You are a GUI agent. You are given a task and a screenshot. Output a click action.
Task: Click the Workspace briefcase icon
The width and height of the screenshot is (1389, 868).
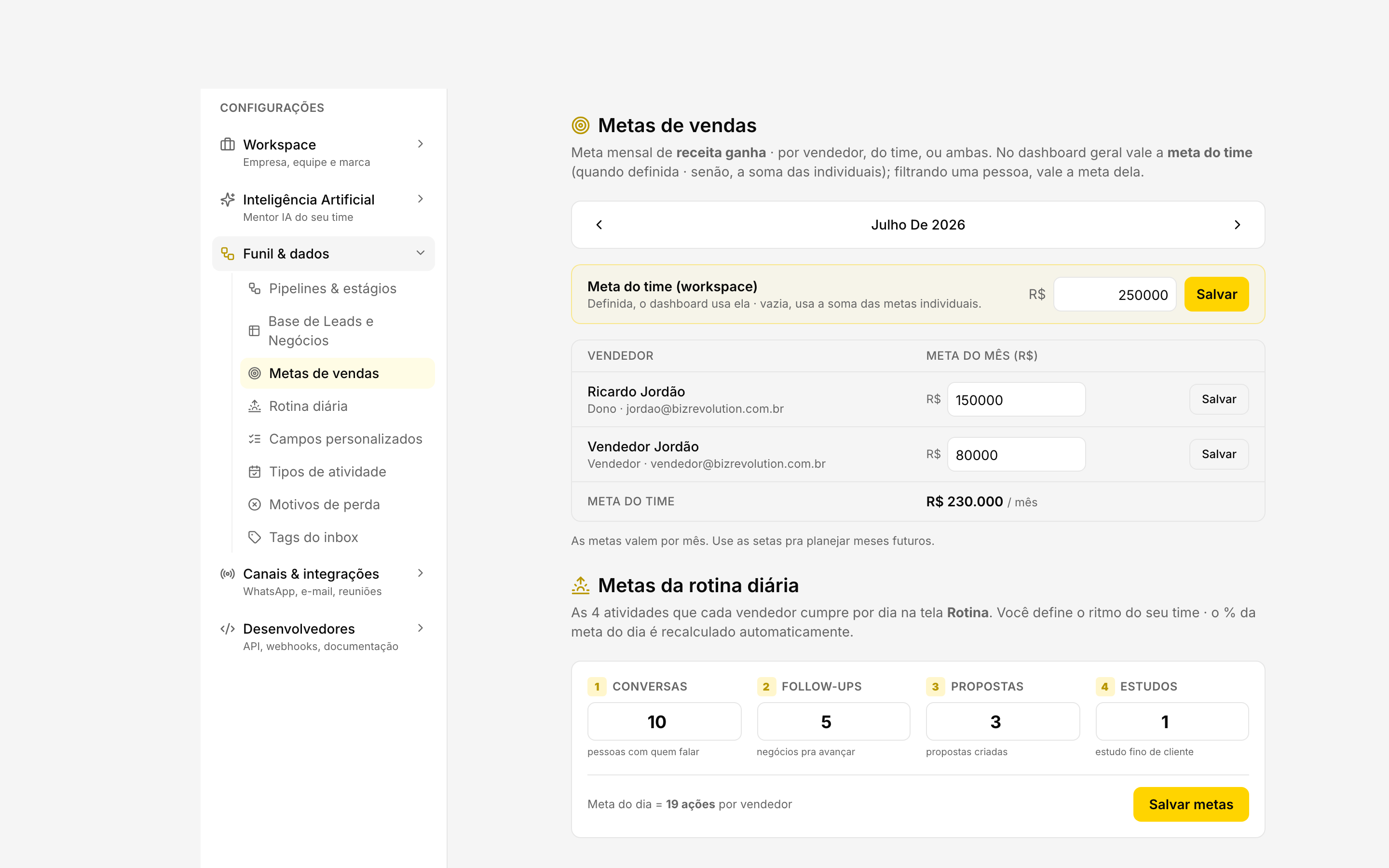[x=227, y=144]
